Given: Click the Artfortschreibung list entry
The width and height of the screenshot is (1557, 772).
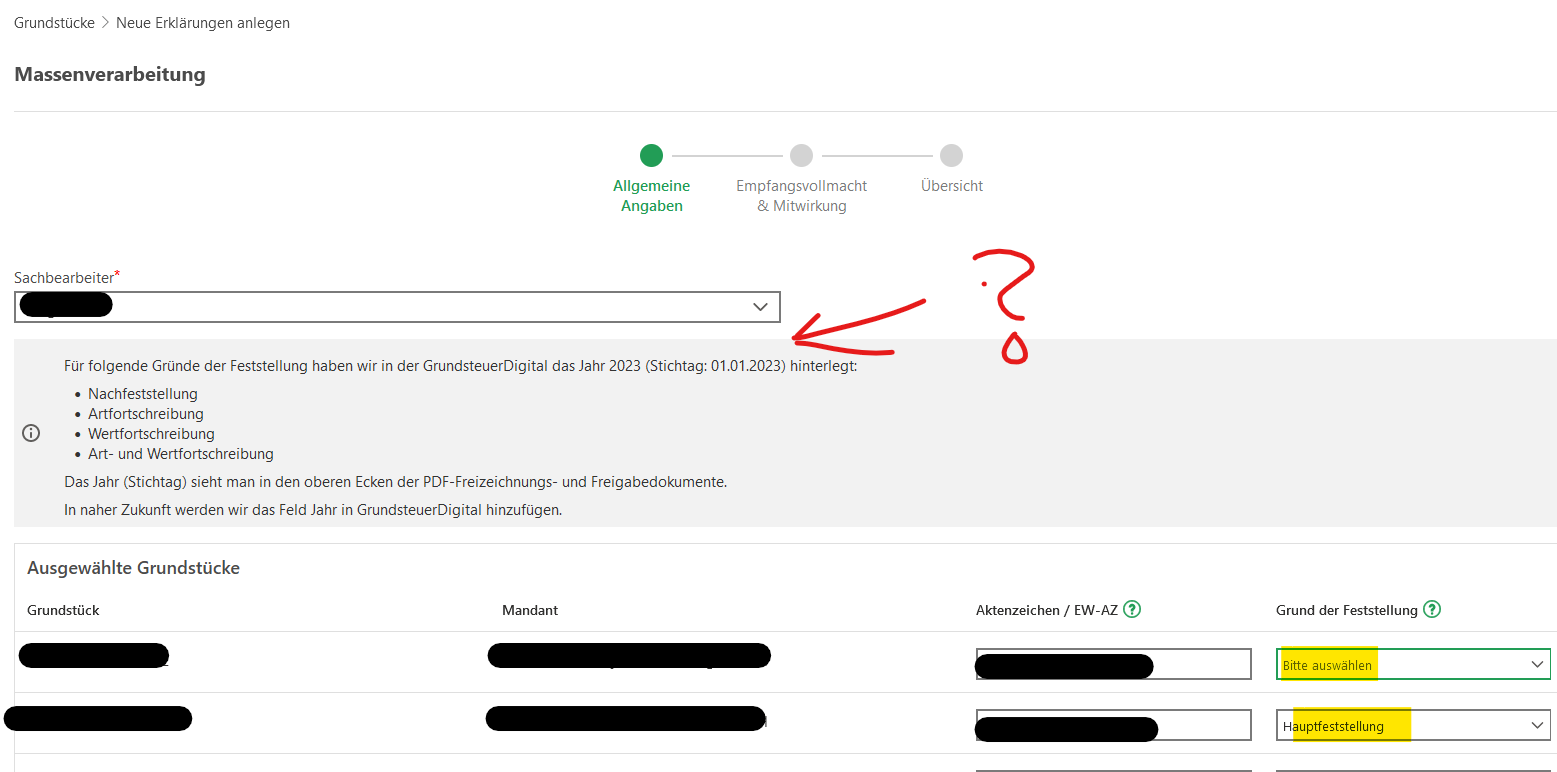Looking at the screenshot, I should pos(146,414).
